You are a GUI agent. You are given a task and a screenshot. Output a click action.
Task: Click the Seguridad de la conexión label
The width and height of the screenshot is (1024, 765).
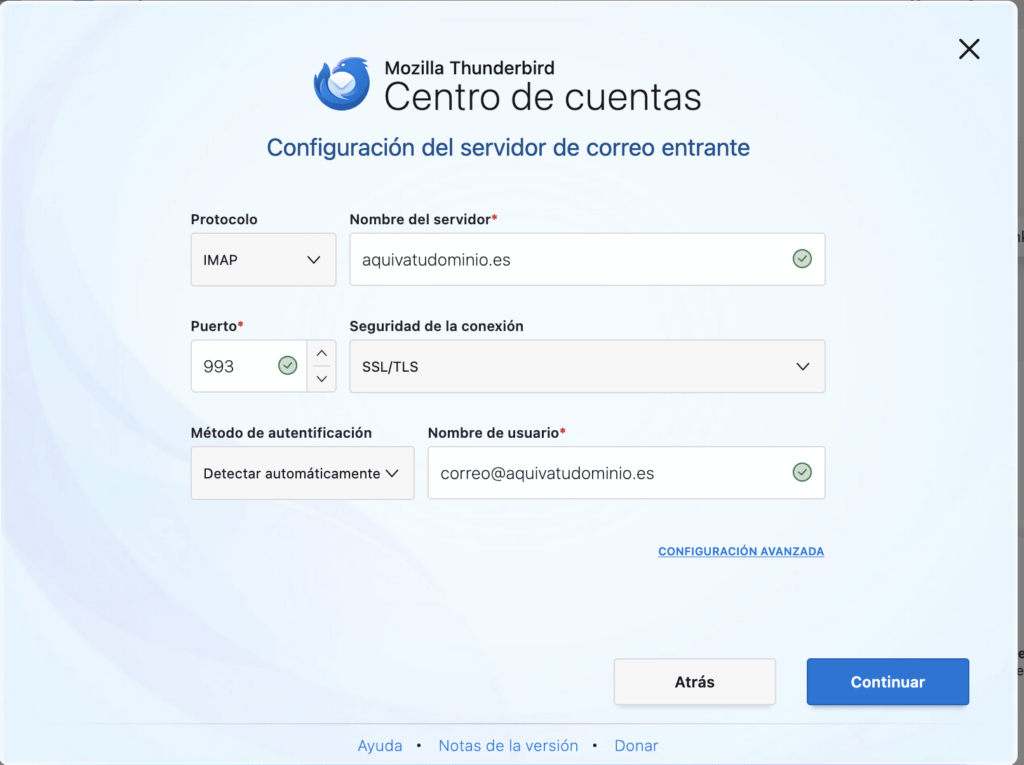[436, 326]
